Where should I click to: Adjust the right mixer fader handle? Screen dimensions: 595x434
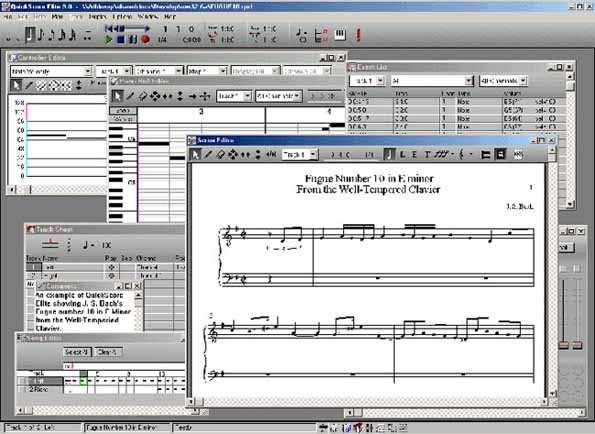(578, 345)
